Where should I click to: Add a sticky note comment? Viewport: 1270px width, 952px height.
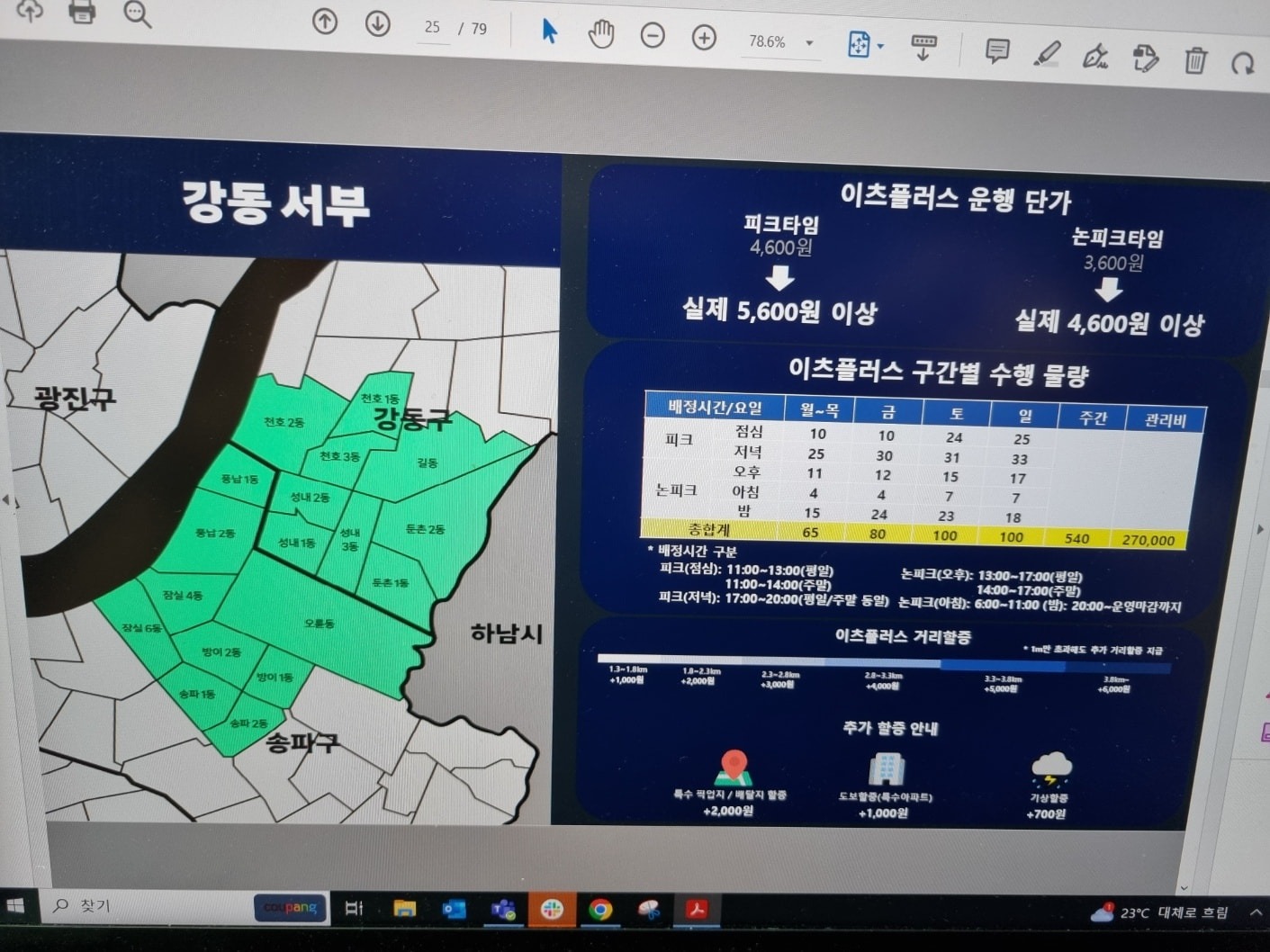995,51
